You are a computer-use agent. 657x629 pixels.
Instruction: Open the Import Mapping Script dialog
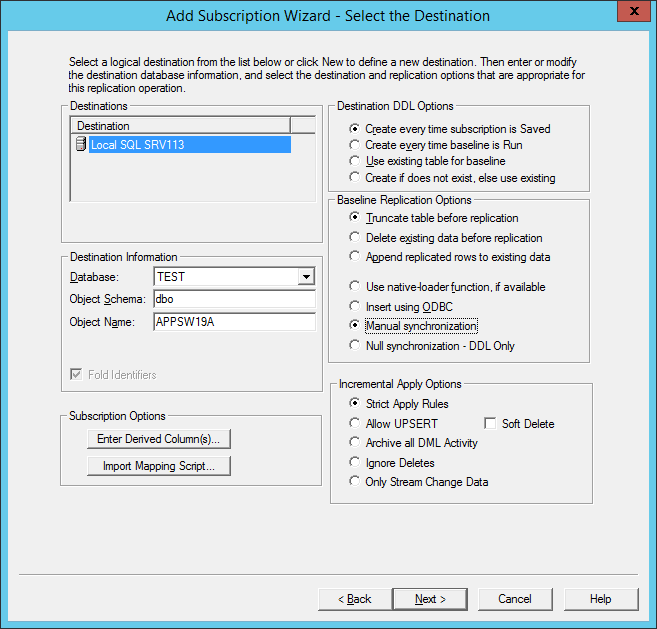[x=160, y=466]
